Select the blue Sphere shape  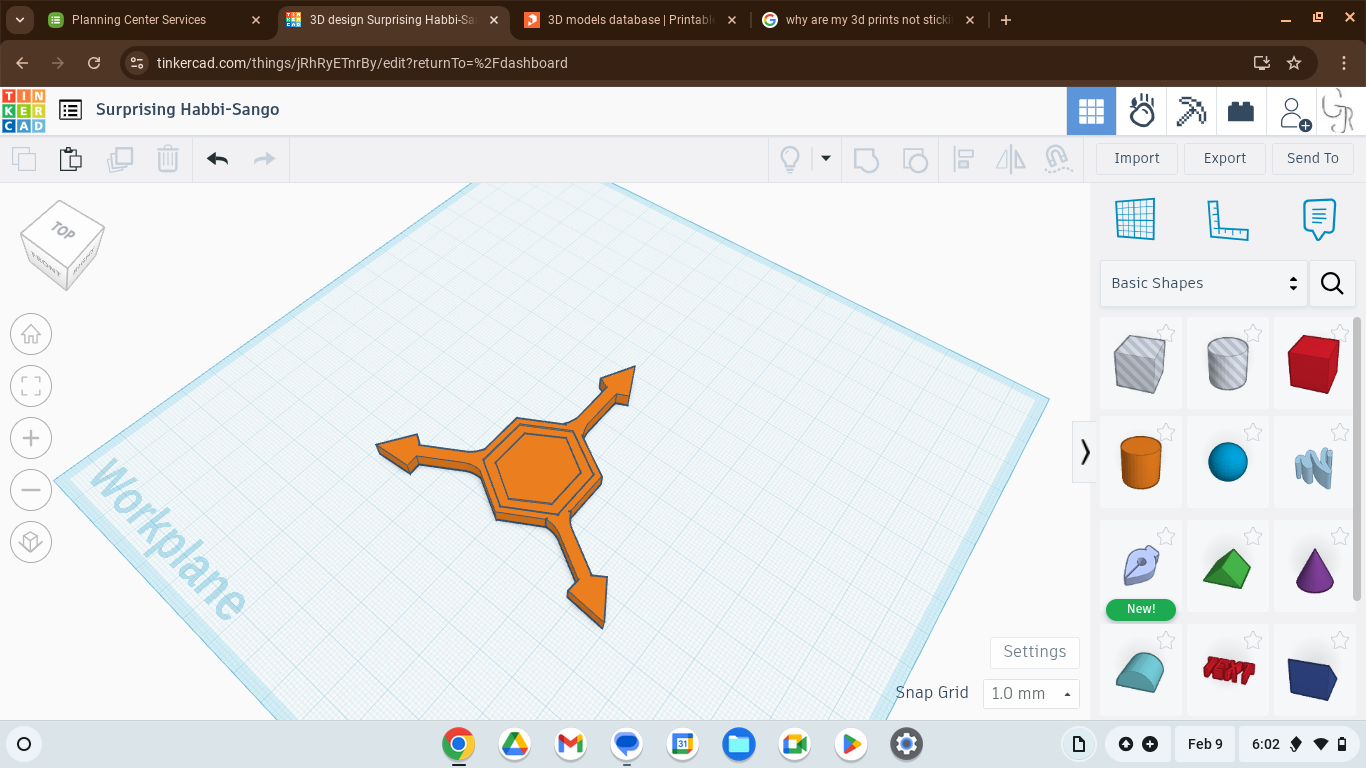pyautogui.click(x=1227, y=462)
